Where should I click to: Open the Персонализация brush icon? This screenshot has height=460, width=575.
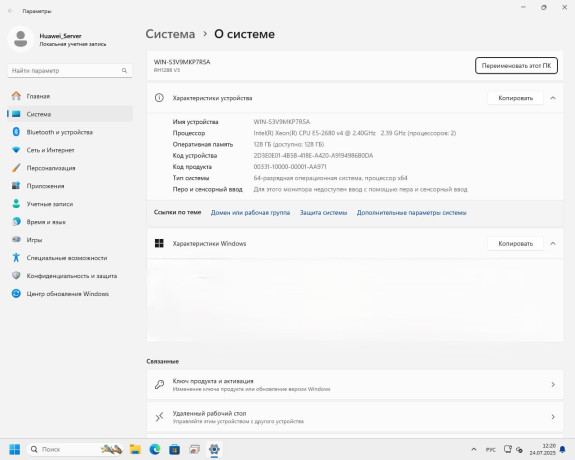coord(16,168)
